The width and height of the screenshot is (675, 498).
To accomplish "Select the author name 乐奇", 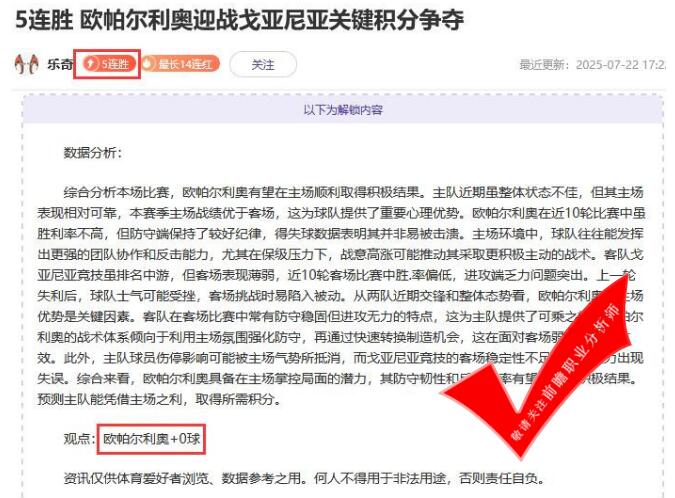I will (59, 65).
